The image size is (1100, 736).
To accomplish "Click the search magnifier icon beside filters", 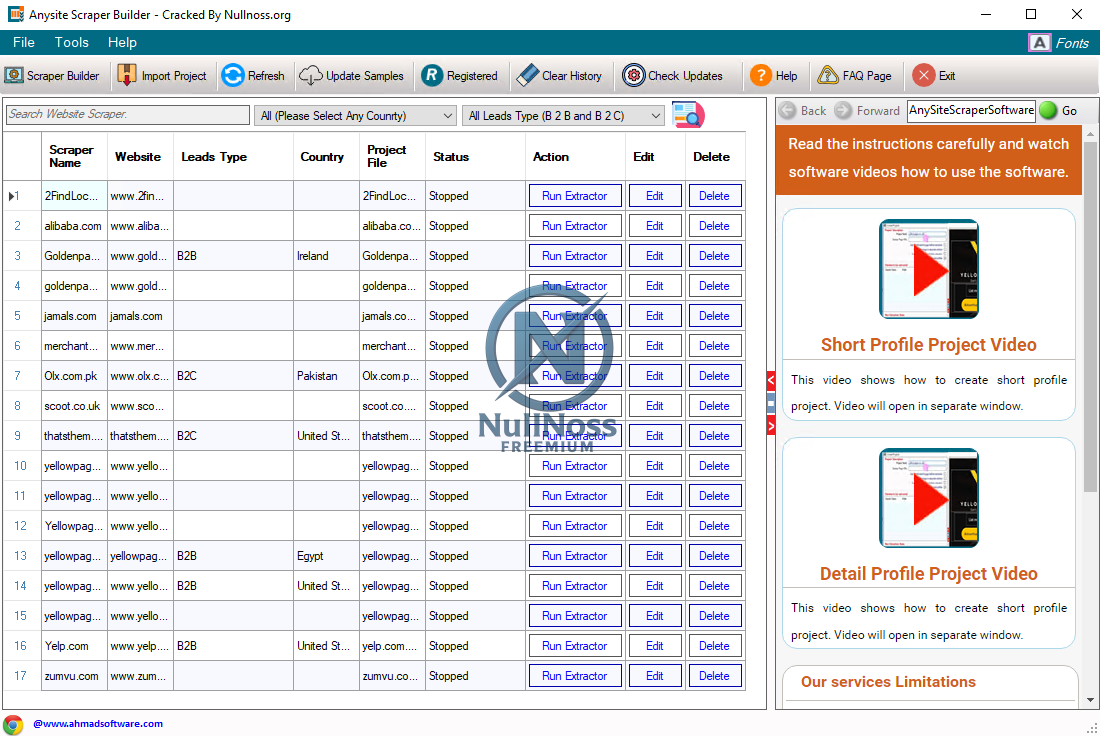I will click(x=688, y=115).
